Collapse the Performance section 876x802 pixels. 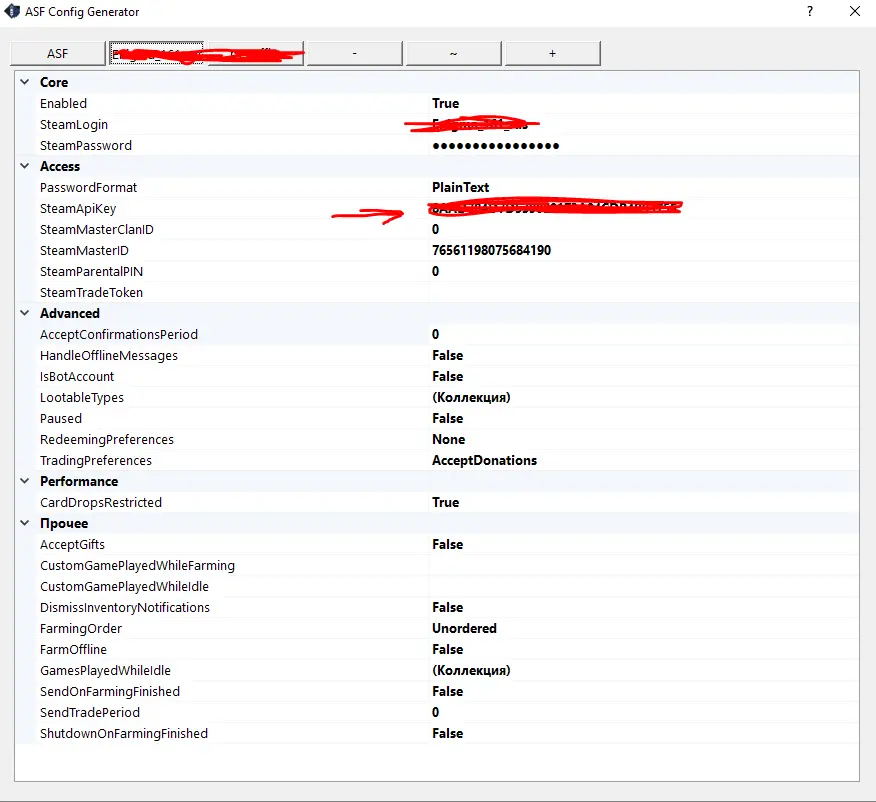coord(25,481)
